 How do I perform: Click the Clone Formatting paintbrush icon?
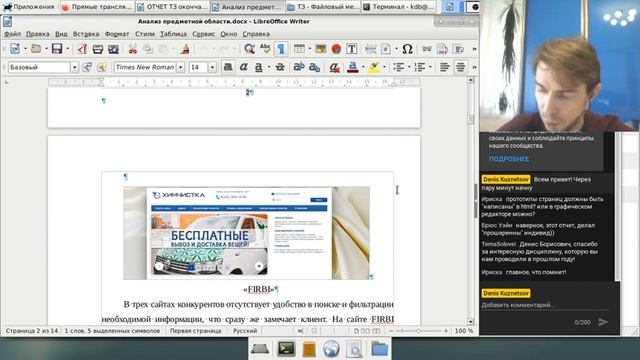coord(185,49)
